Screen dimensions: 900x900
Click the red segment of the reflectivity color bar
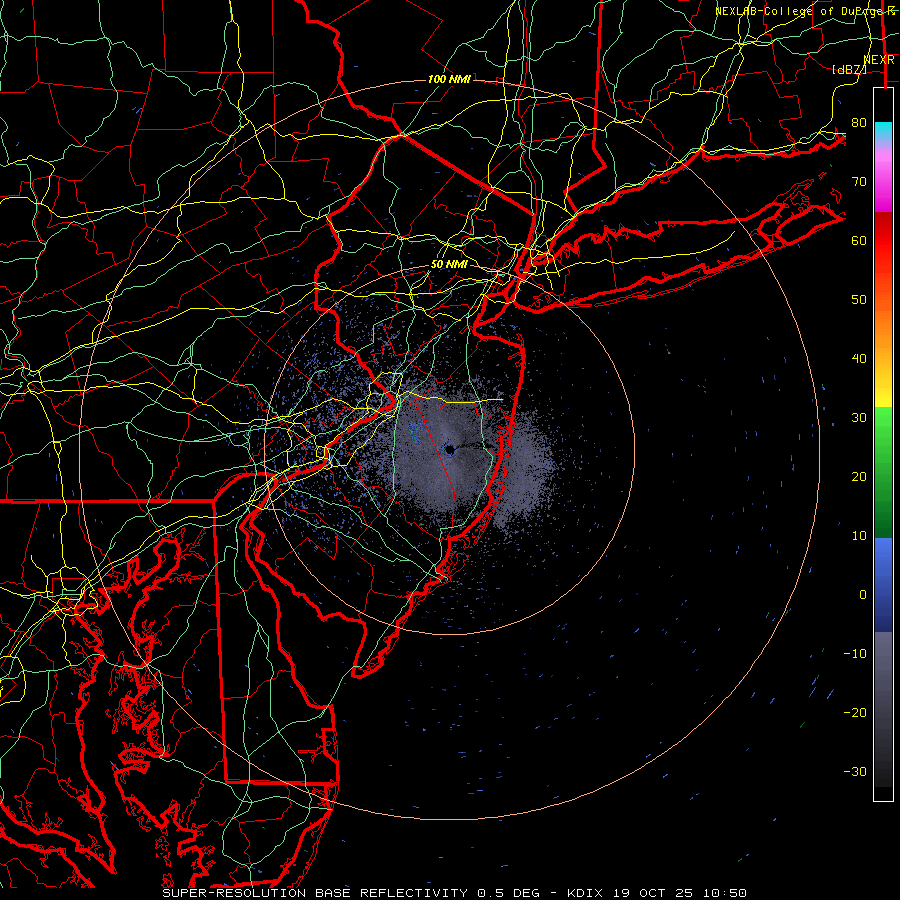883,242
